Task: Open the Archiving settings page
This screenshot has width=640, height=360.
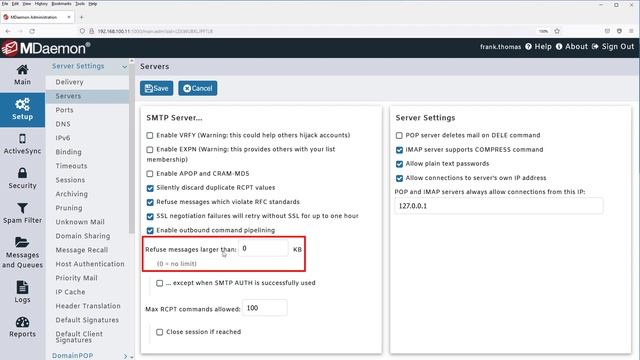Action: click(71, 194)
